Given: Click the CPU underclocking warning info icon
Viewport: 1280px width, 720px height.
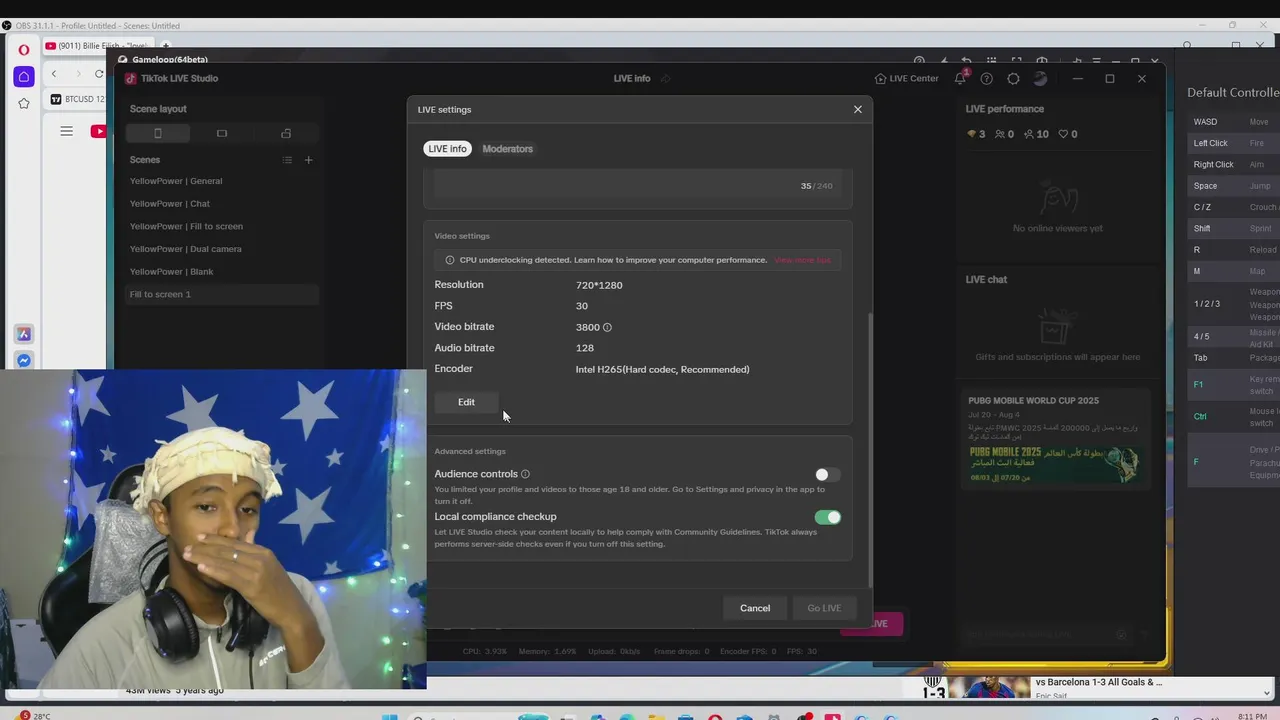Looking at the screenshot, I should [x=449, y=260].
